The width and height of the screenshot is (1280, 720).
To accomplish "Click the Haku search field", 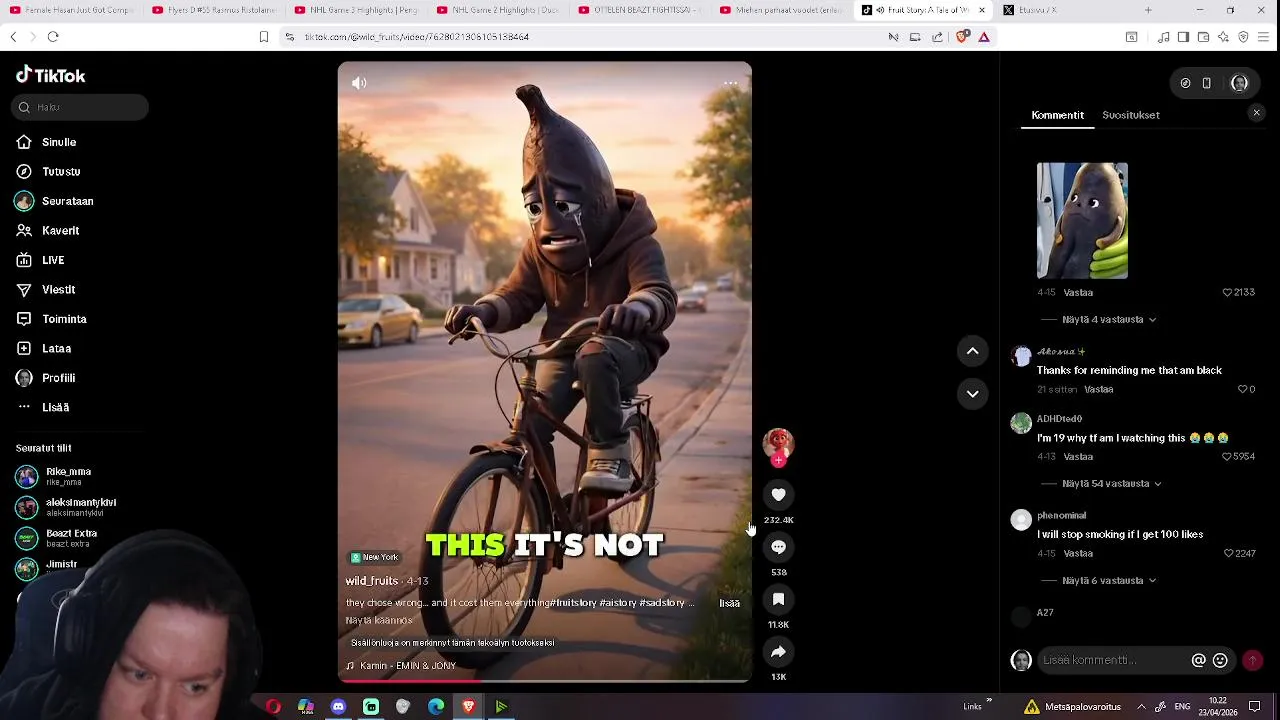I will pos(81,107).
